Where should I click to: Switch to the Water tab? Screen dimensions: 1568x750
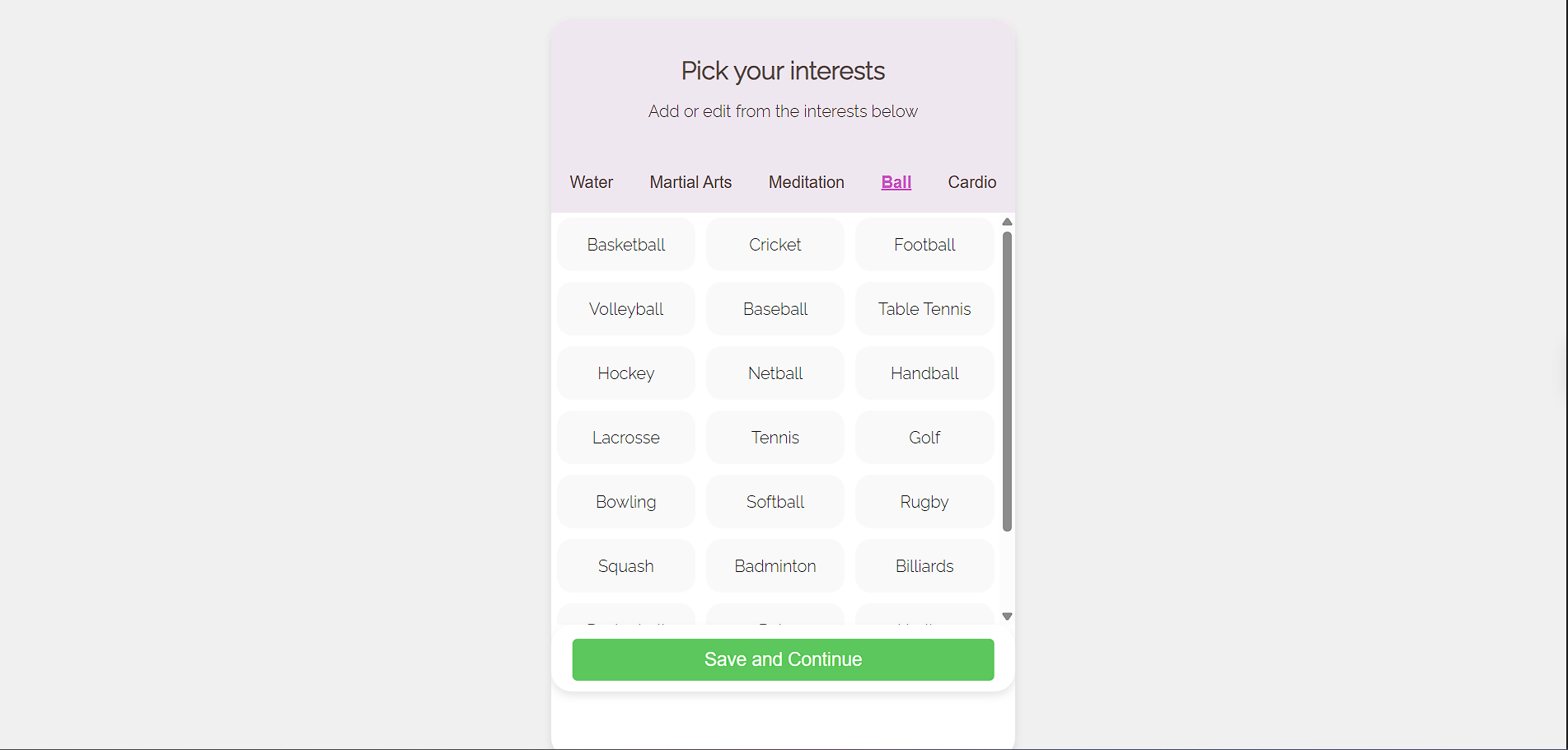click(592, 182)
